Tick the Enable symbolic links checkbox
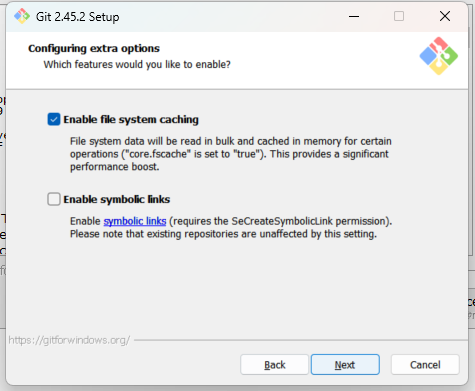The image size is (475, 391). (x=54, y=199)
